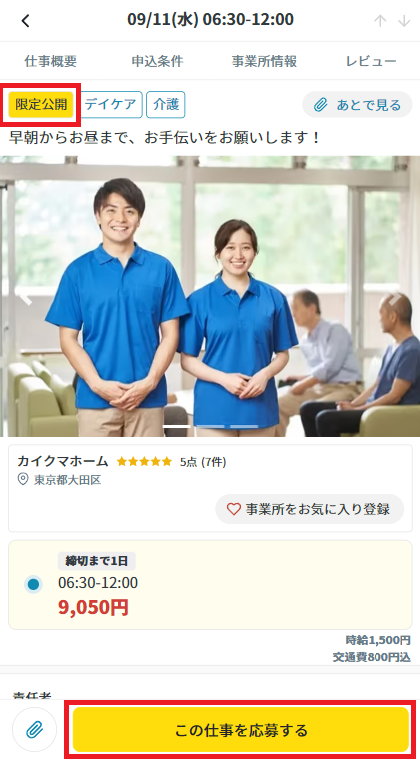Select the デイケア tag
Viewport: 420px width, 761px height.
tap(111, 105)
